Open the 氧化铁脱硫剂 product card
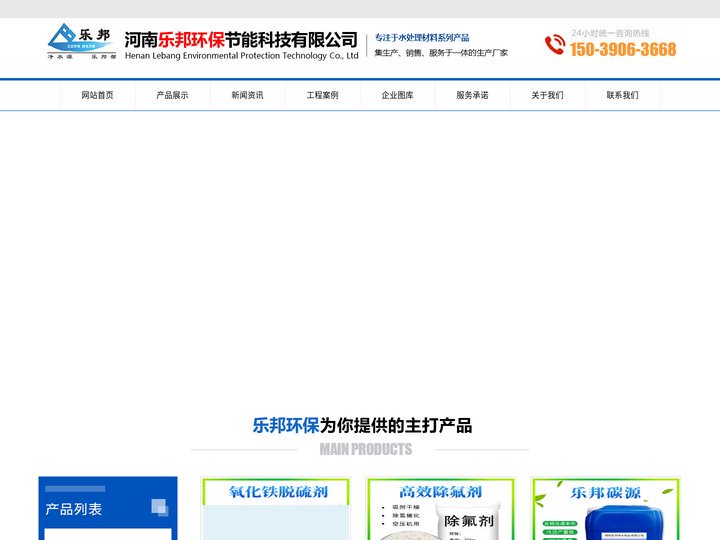The width and height of the screenshot is (720, 540). point(276,508)
